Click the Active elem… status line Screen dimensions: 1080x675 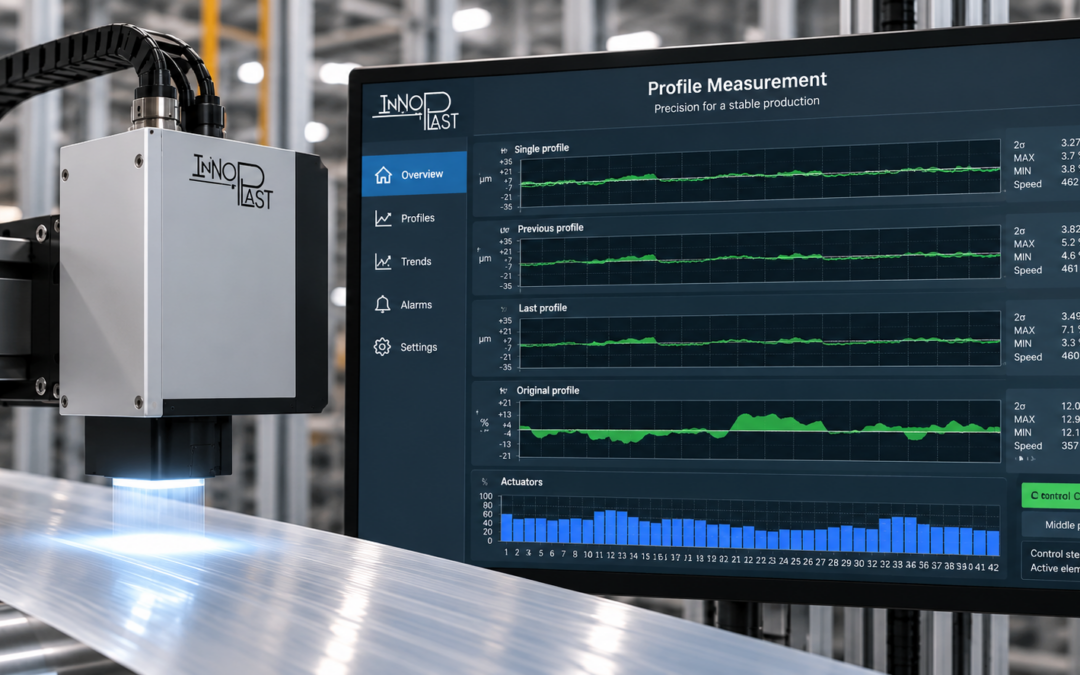[1055, 568]
